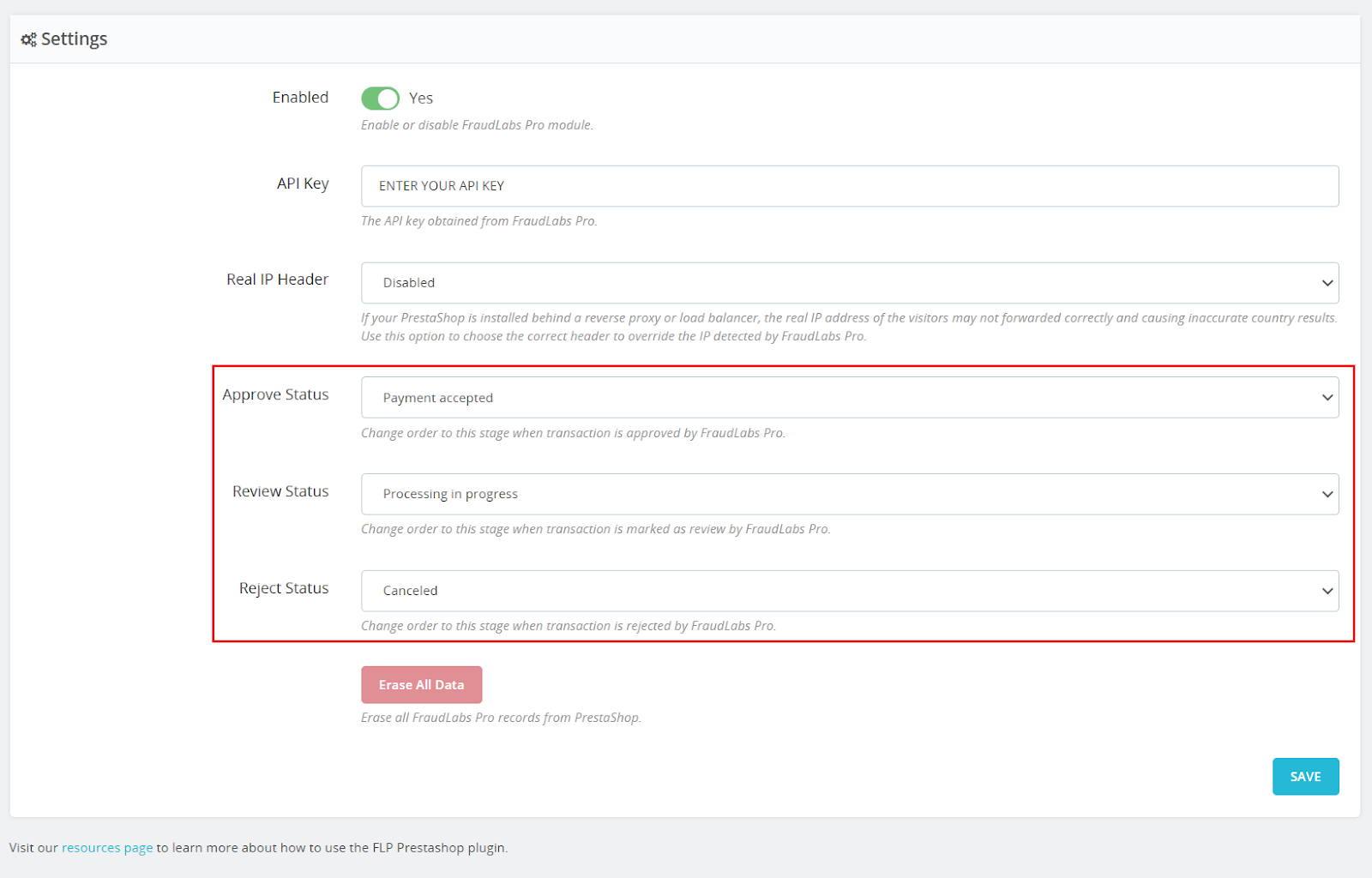Click the Erase all records description text
The width and height of the screenshot is (1372, 878).
click(501, 718)
